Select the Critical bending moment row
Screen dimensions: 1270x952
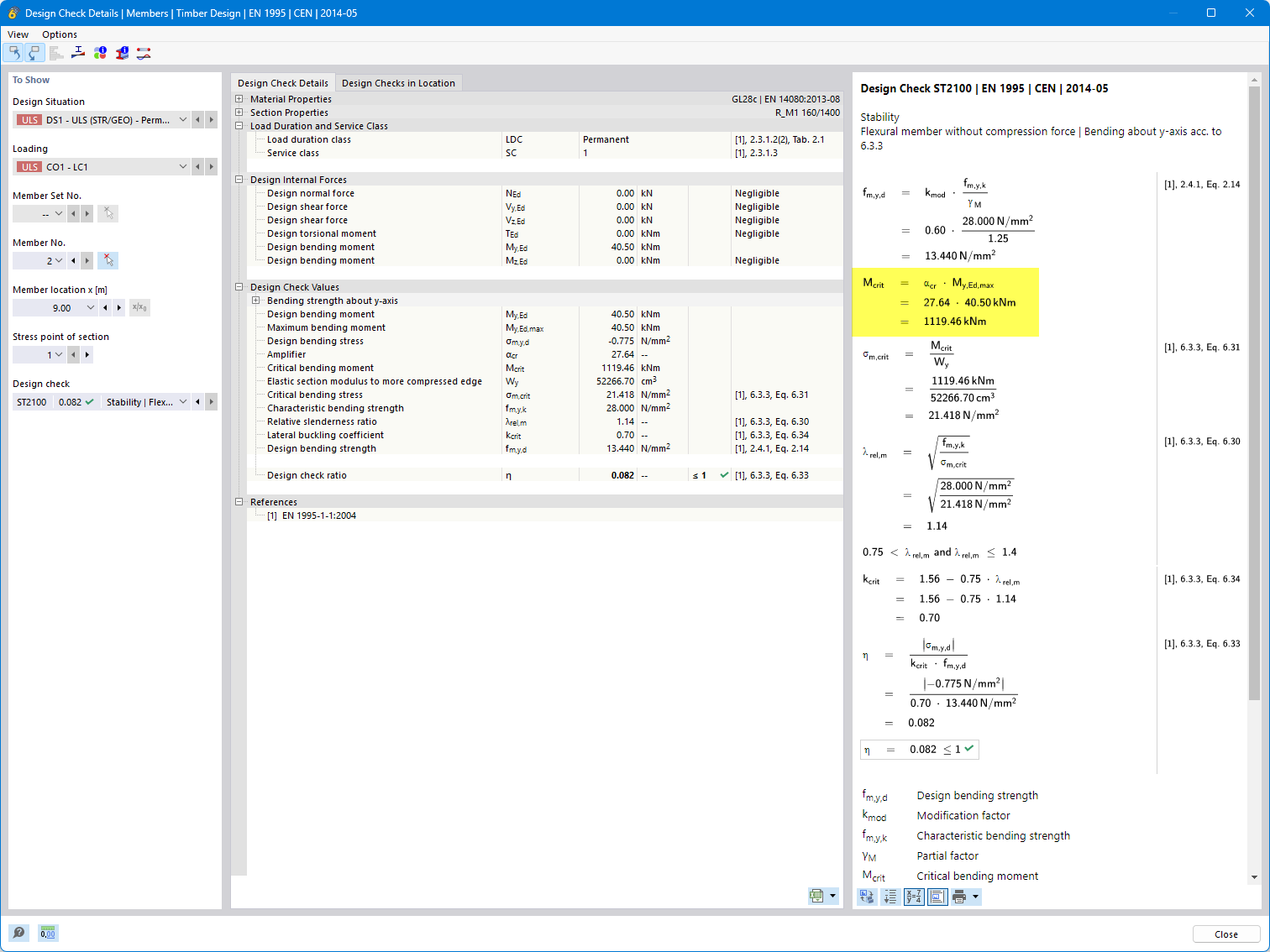pos(545,368)
